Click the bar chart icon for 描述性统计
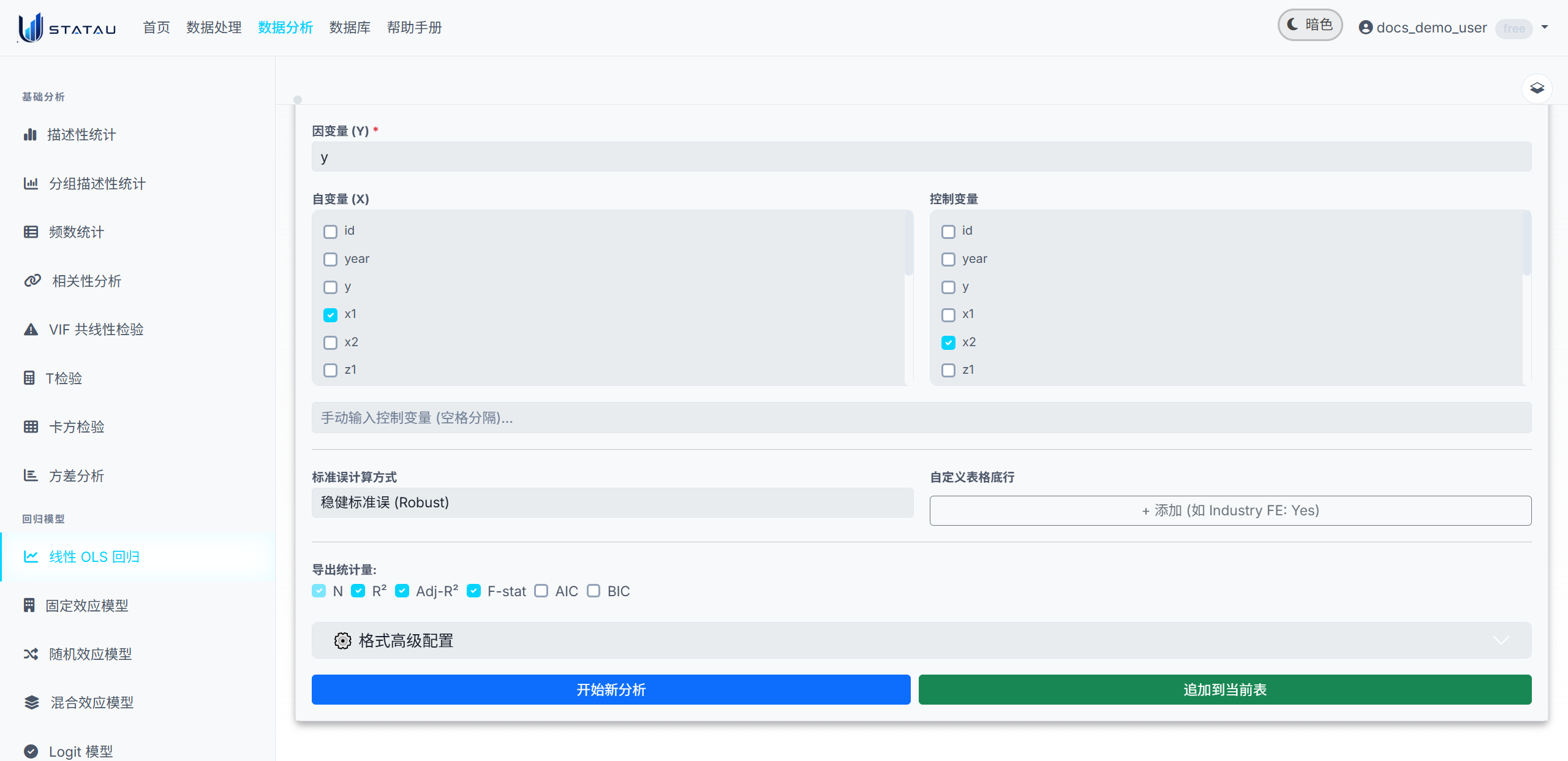This screenshot has height=761, width=1568. pyautogui.click(x=30, y=135)
